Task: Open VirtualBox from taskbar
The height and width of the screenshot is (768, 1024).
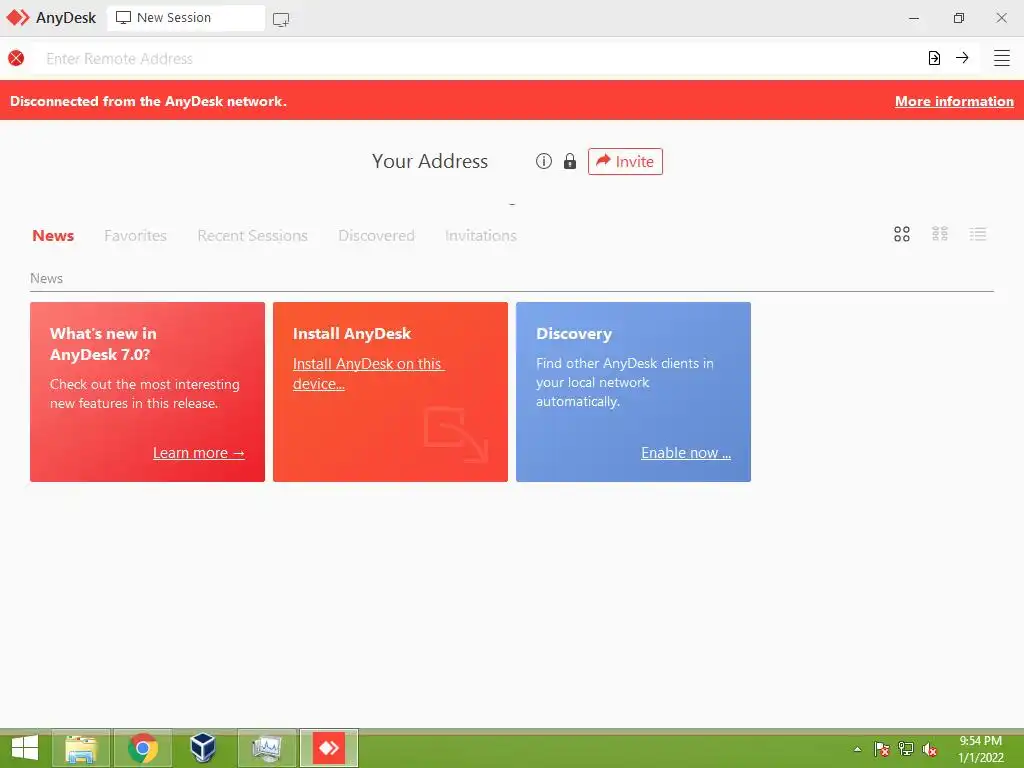Action: point(203,748)
